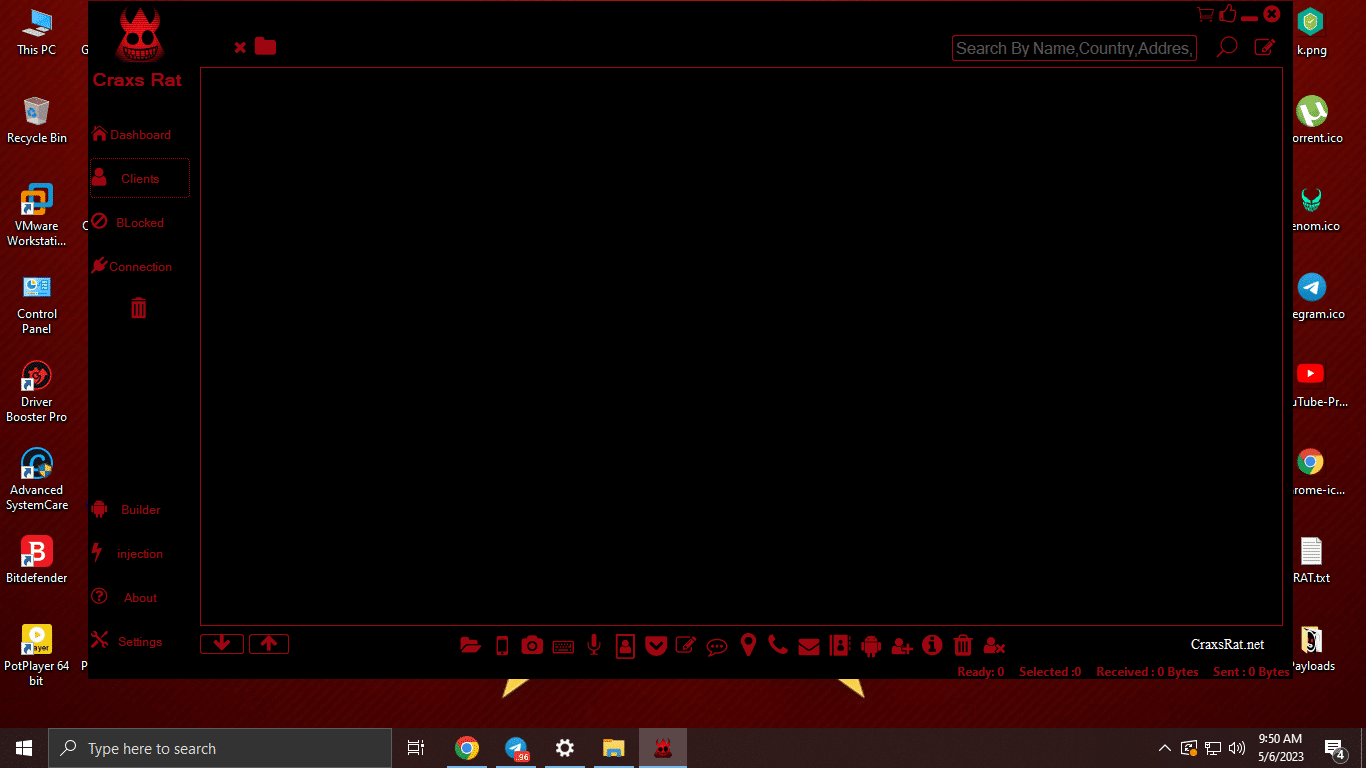Image resolution: width=1366 pixels, height=768 pixels.
Task: Click the thumbs-up icon near window controls
Action: (1227, 13)
